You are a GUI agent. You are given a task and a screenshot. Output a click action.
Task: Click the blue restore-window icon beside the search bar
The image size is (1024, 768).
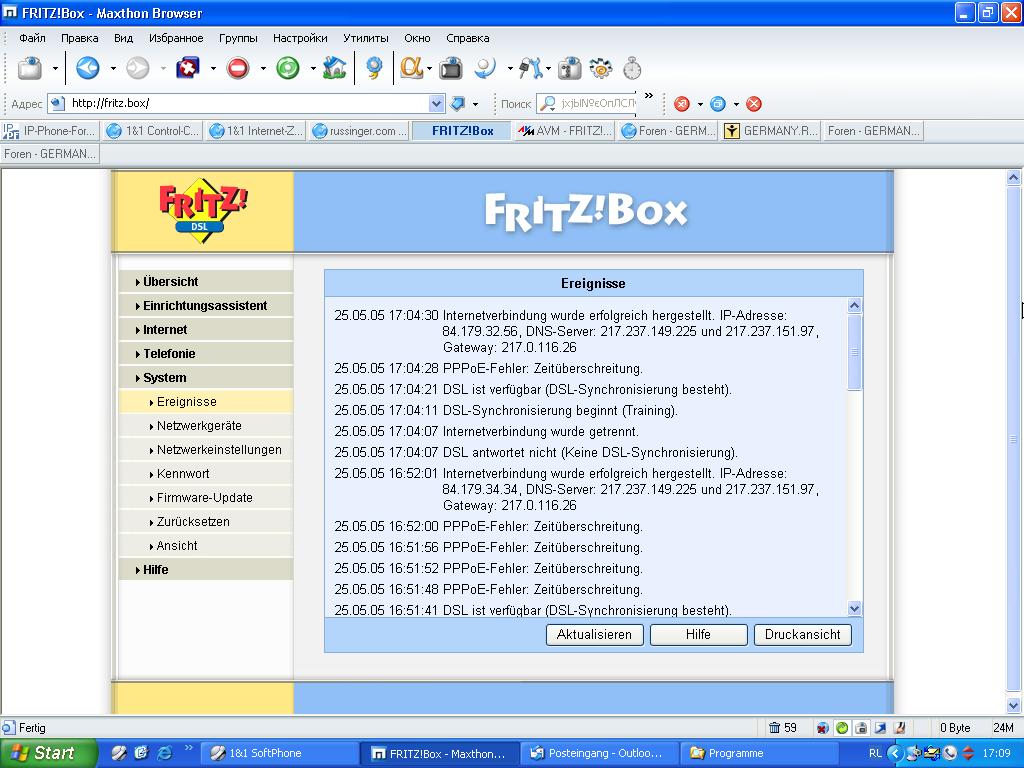coord(718,104)
